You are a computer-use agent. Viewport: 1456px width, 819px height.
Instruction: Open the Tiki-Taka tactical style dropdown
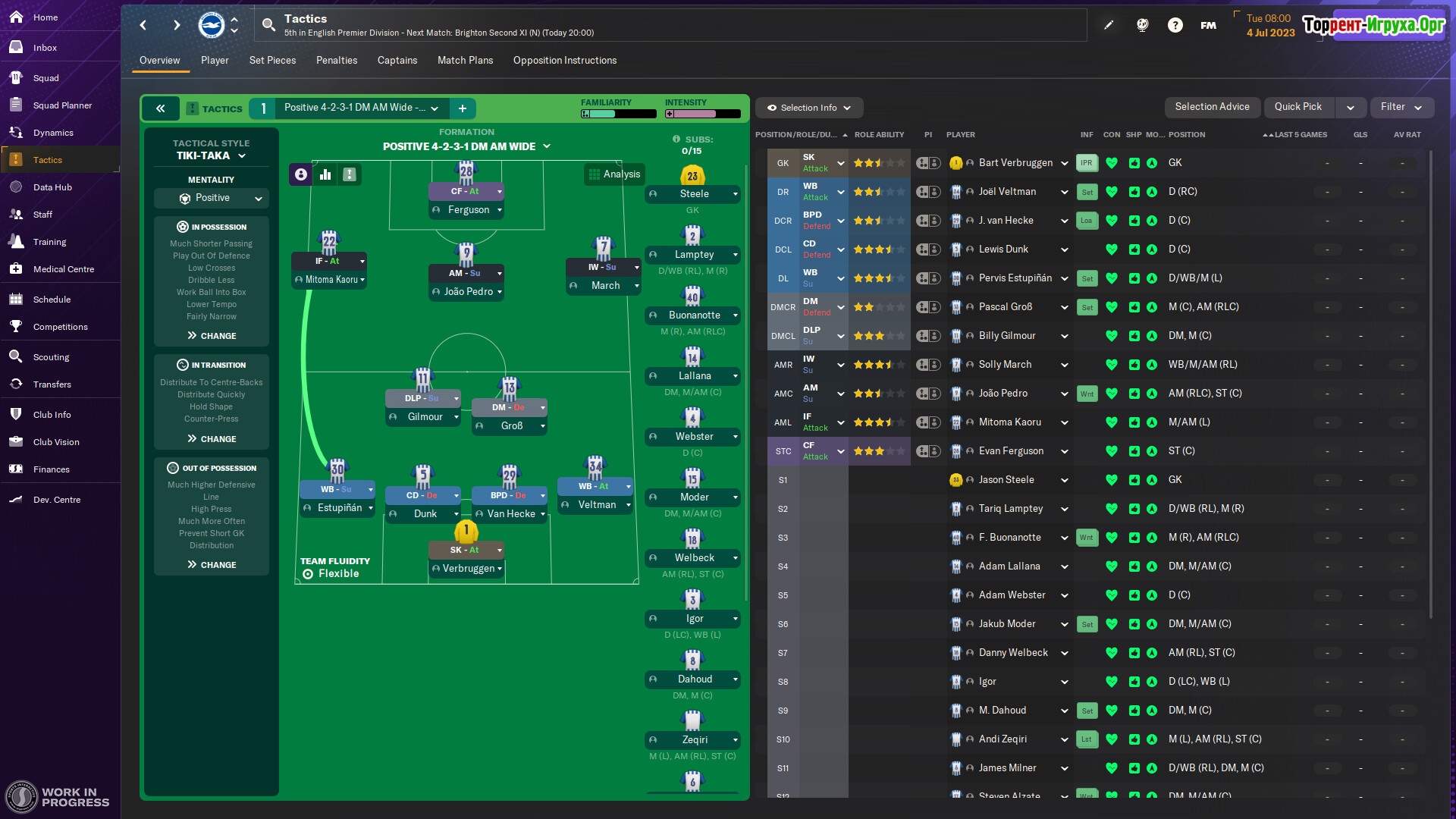[x=211, y=155]
